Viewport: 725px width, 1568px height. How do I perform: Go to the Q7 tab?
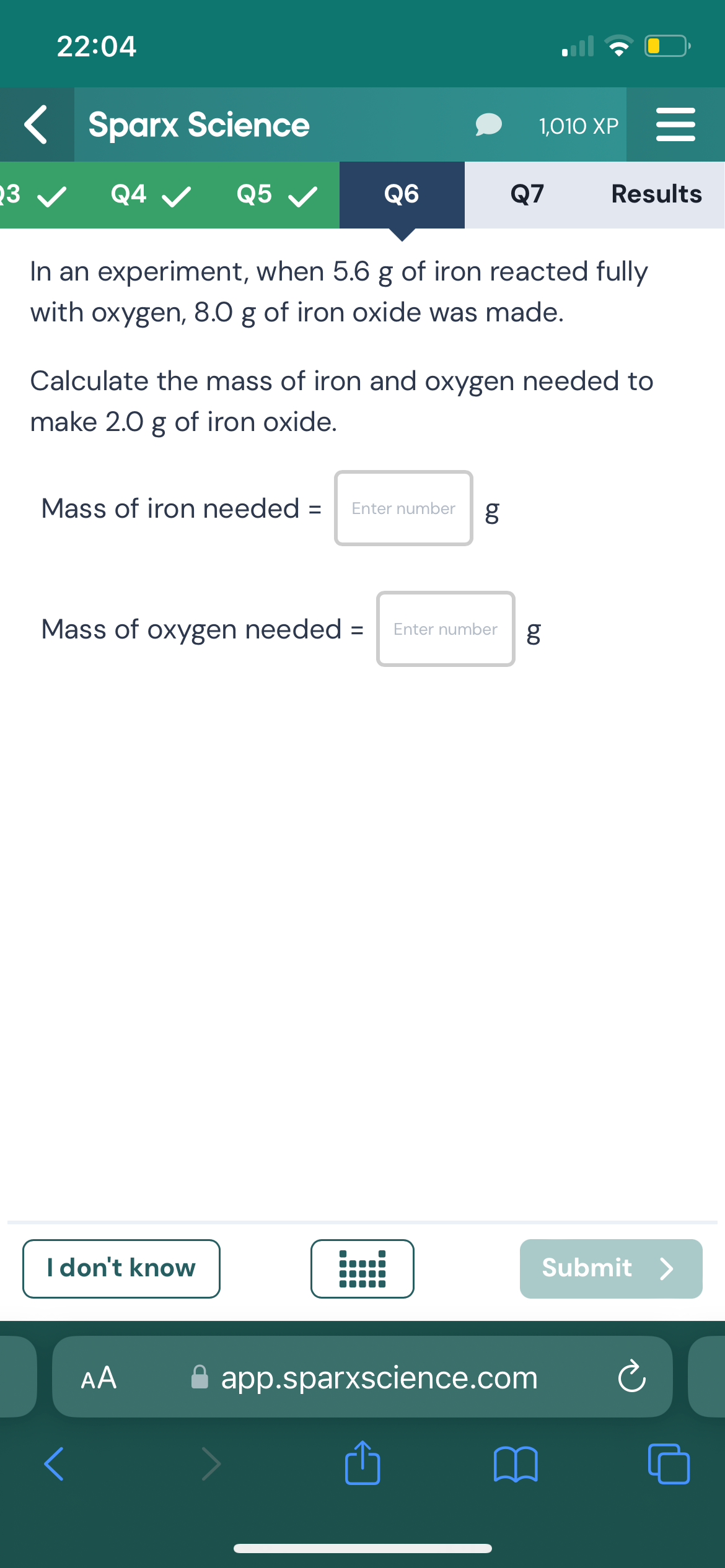coord(527,195)
